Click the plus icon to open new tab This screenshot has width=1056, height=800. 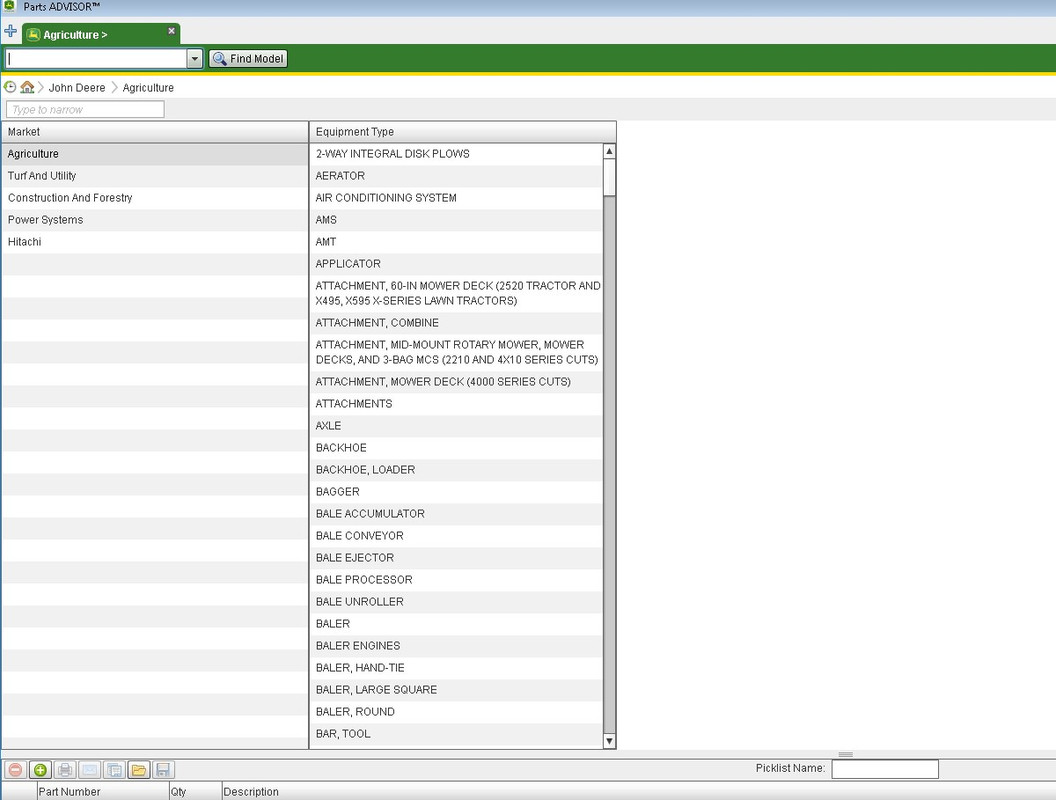click(10, 32)
